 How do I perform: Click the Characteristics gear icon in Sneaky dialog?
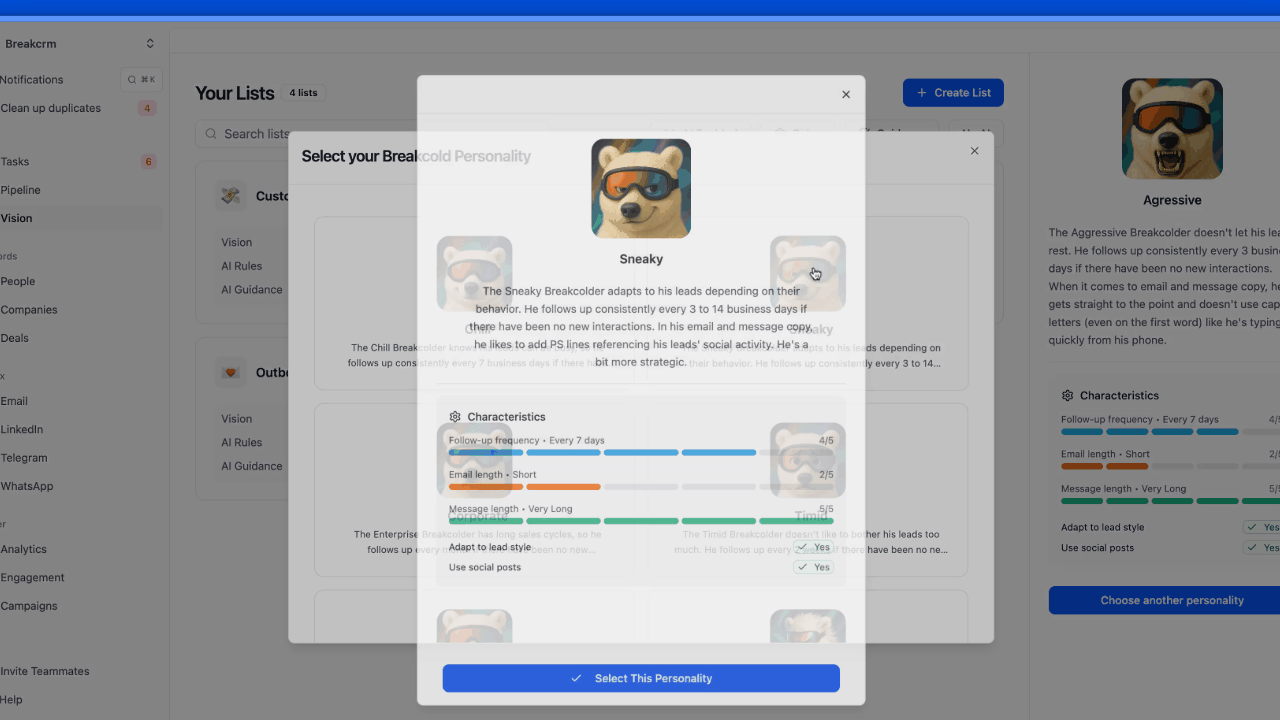pos(455,417)
